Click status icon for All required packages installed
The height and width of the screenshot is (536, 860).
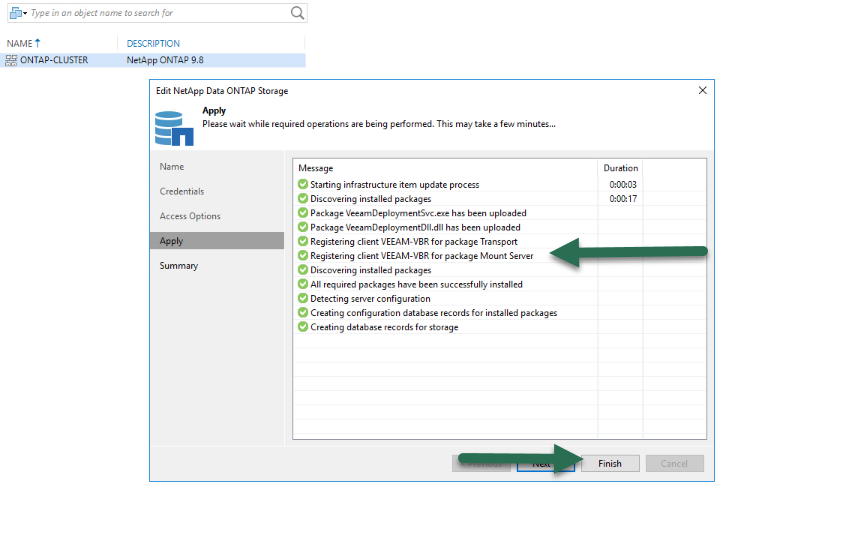click(303, 284)
